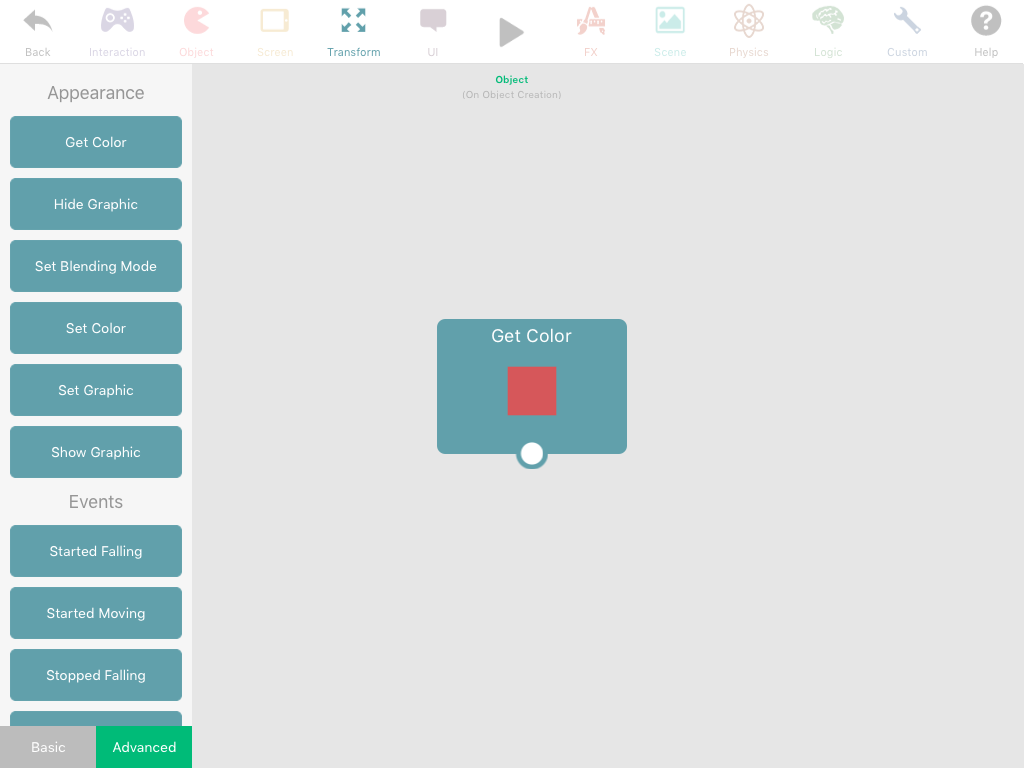Image resolution: width=1024 pixels, height=768 pixels.
Task: Select the Transform arrows icon
Action: [x=353, y=22]
